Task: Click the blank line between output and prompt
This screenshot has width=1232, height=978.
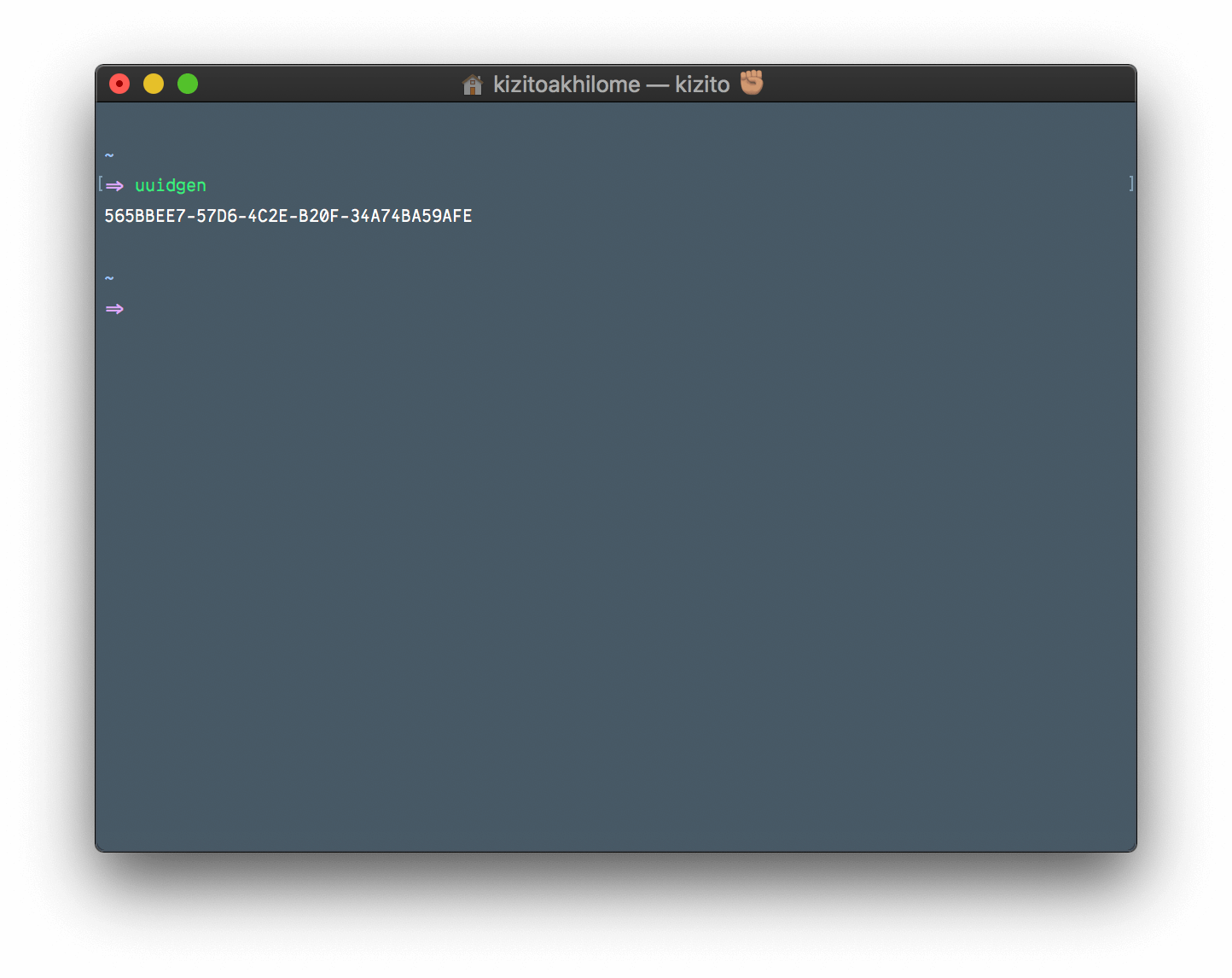Action: (341, 247)
